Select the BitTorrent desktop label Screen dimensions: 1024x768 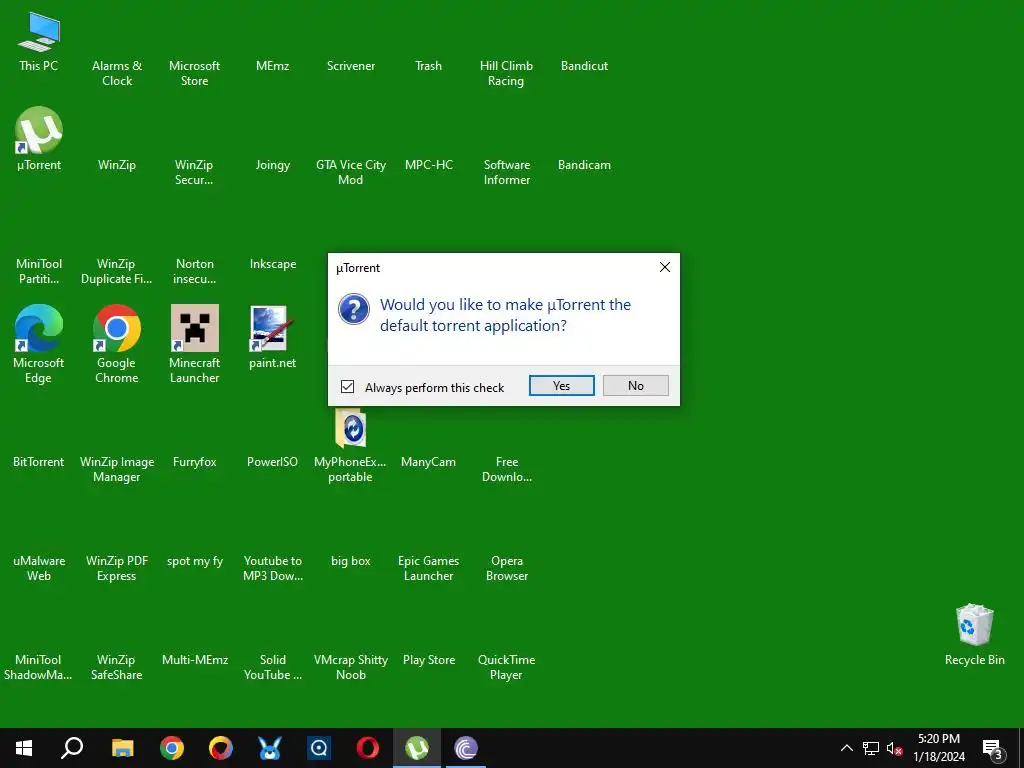[39, 462]
